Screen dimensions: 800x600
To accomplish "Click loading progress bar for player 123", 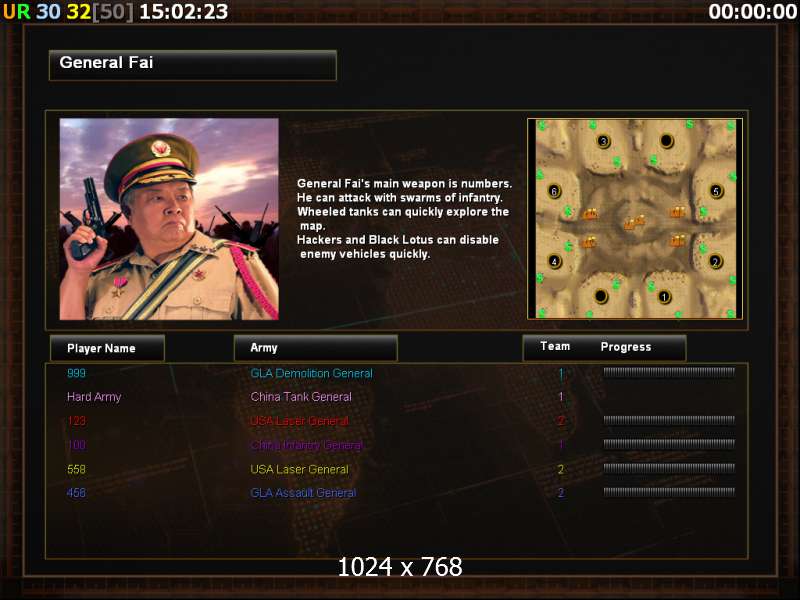I will [x=669, y=420].
